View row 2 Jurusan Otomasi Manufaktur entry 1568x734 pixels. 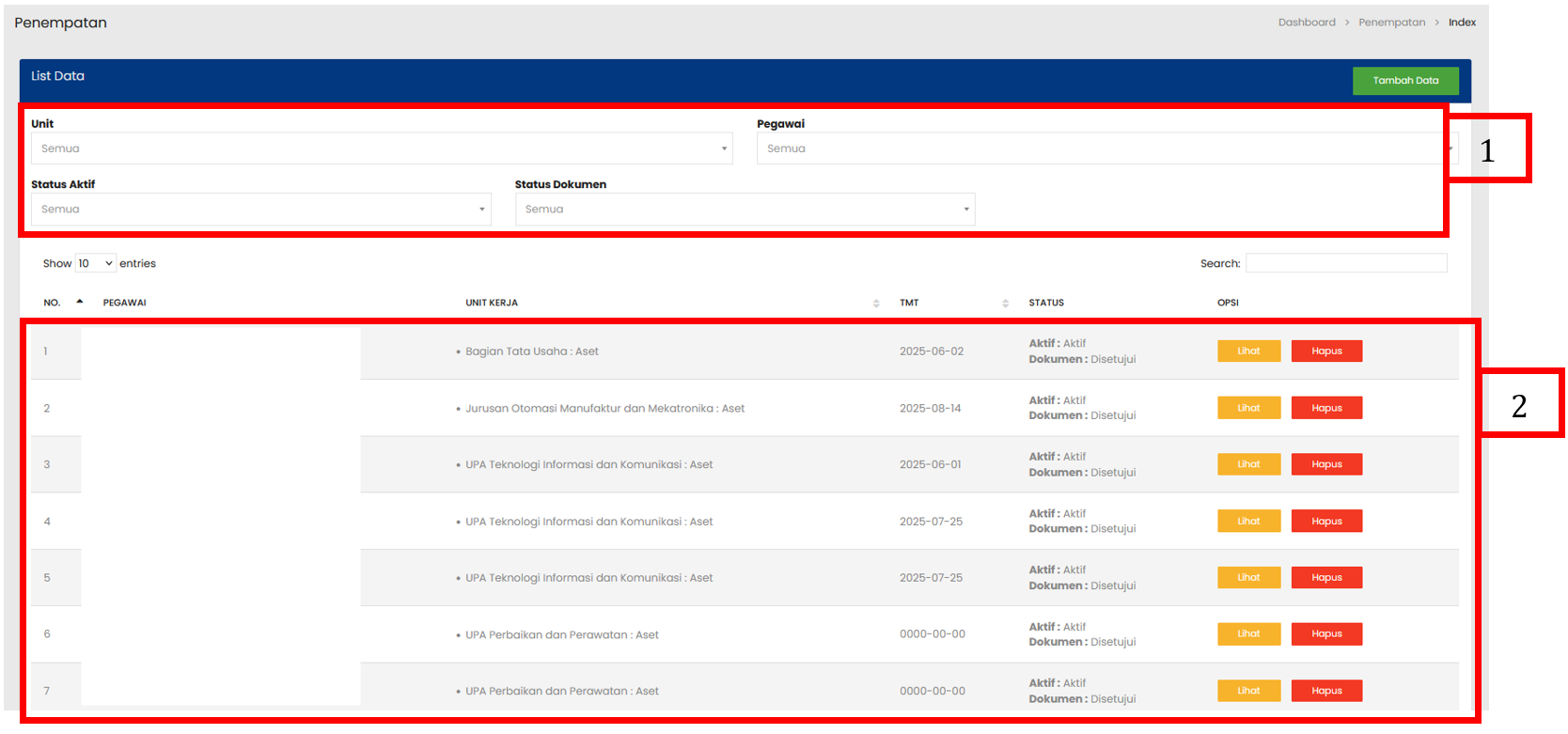coord(1248,408)
